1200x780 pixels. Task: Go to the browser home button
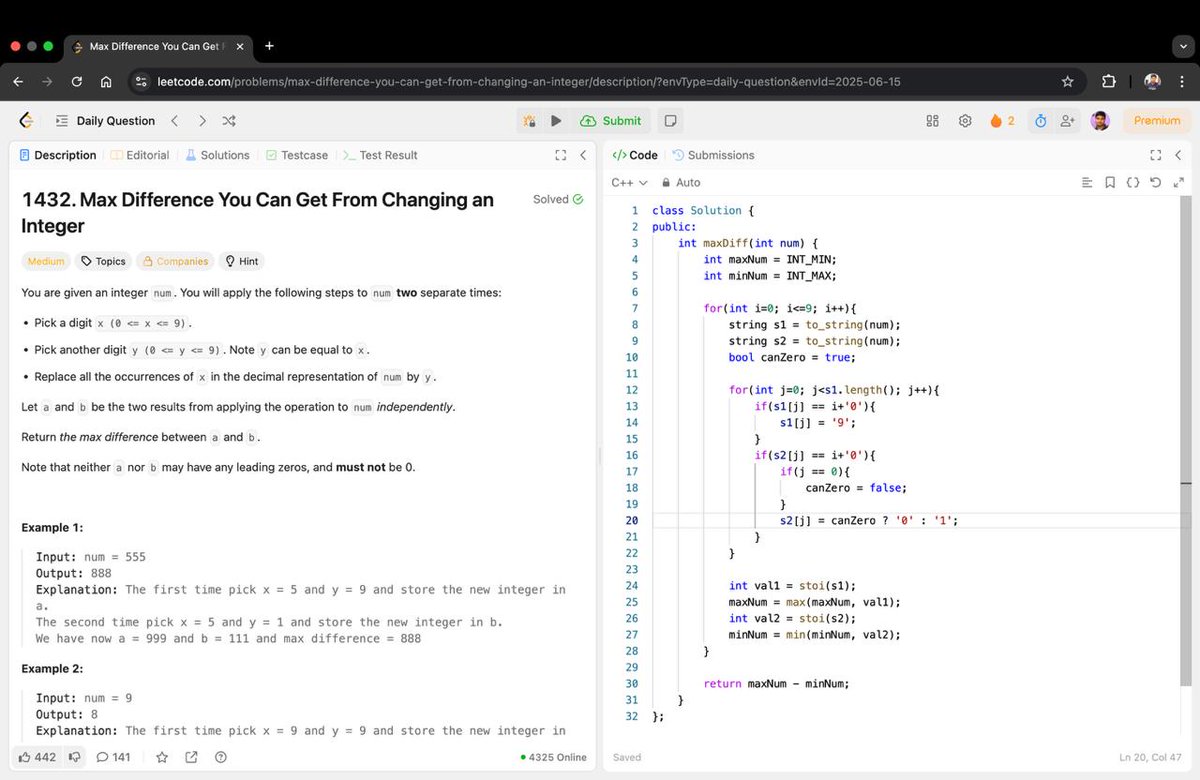[x=105, y=82]
